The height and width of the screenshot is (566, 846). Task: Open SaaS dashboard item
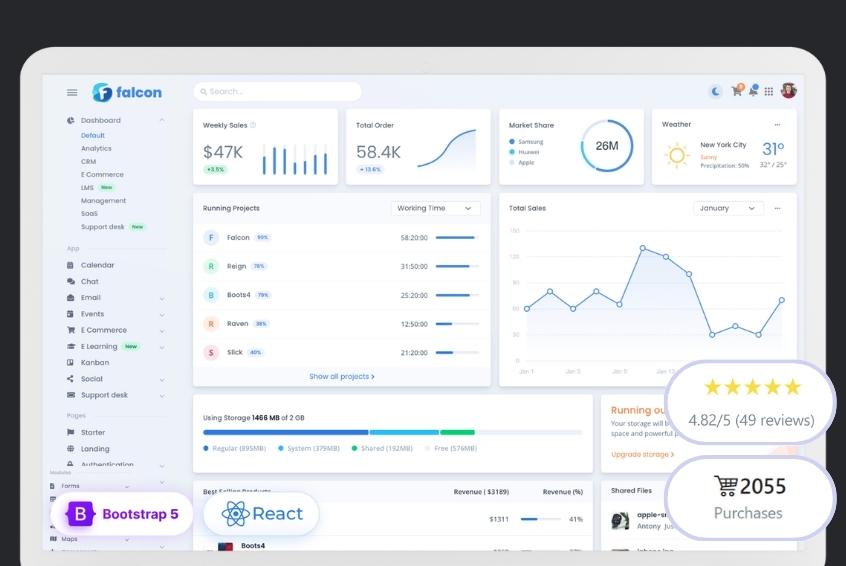[x=89, y=214]
